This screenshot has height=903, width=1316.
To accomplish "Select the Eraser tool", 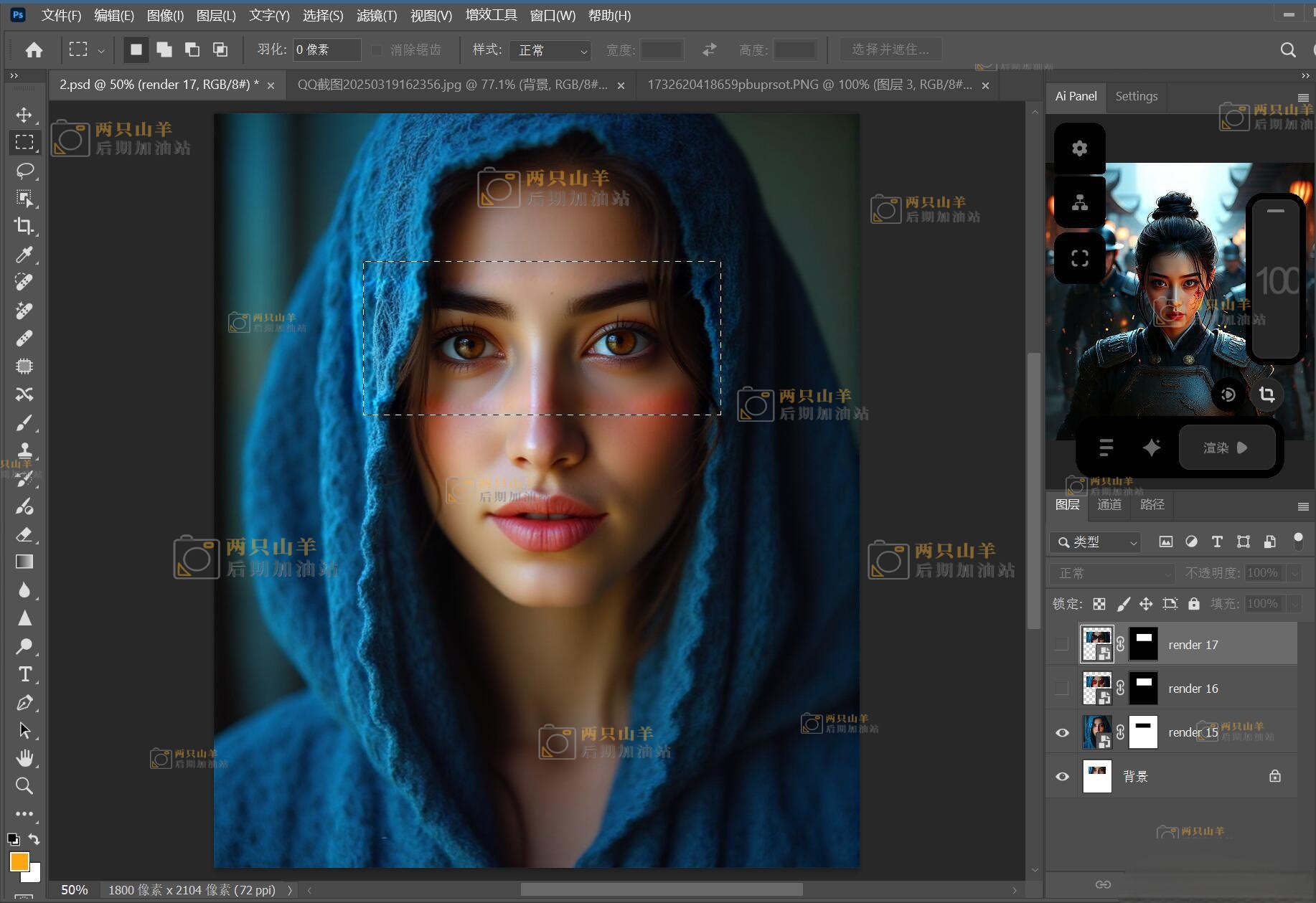I will click(x=24, y=534).
